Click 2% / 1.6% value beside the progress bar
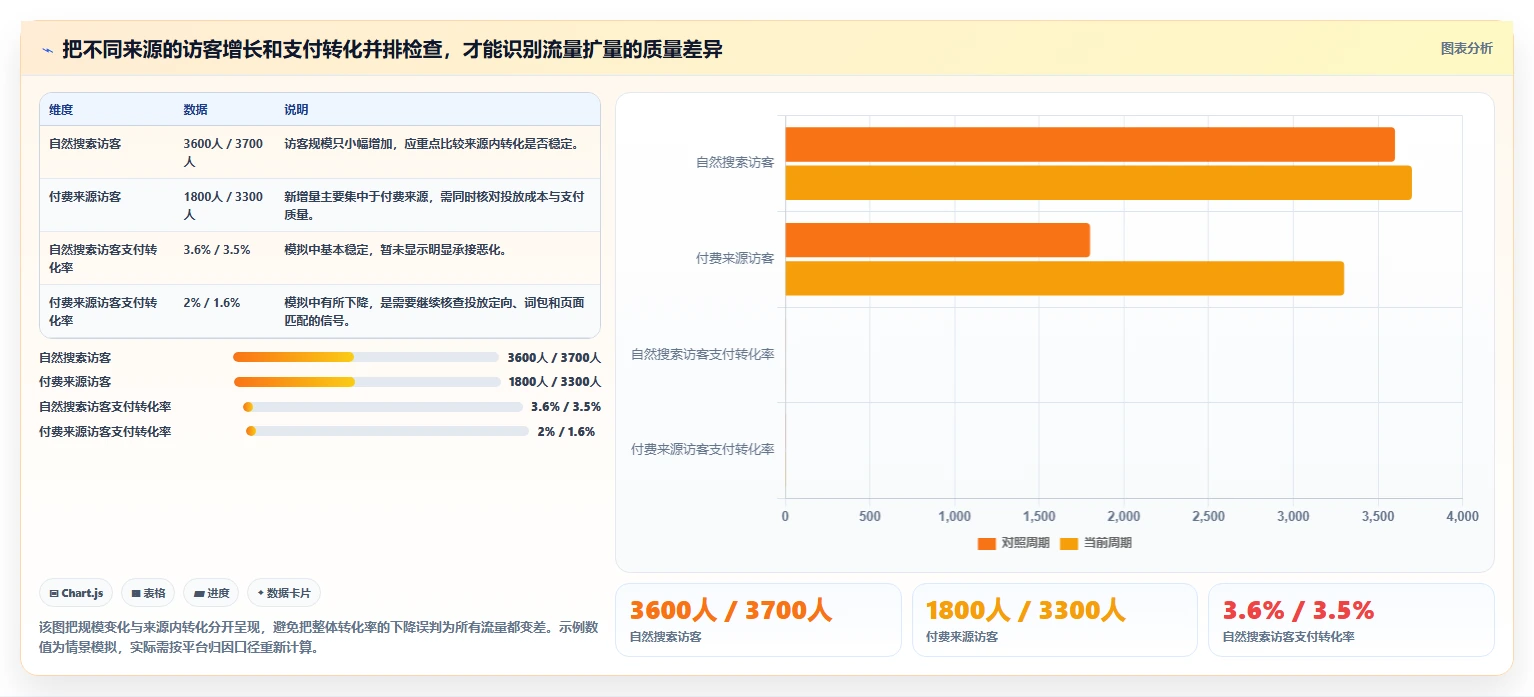 (x=566, y=432)
